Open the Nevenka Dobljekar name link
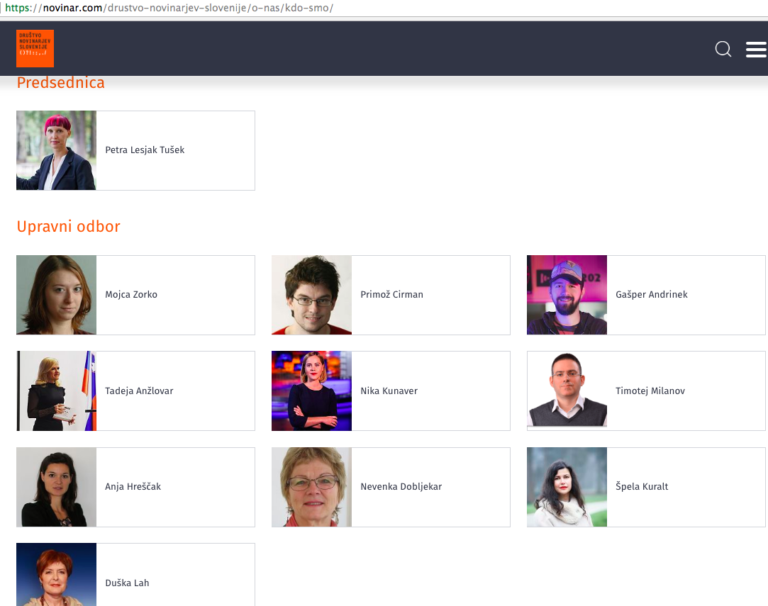Screen dimensions: 768x606 (401, 487)
